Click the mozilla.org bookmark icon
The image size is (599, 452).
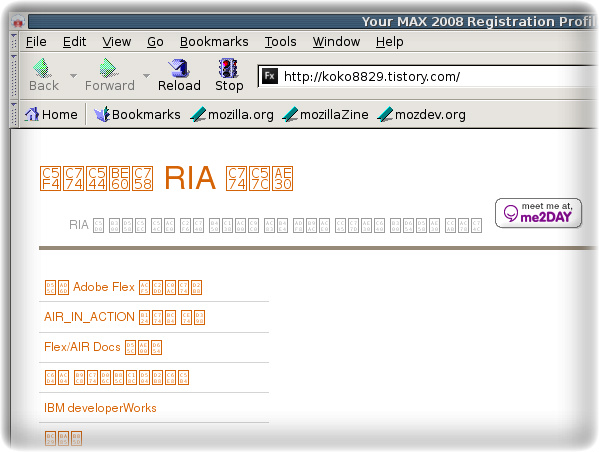[198, 114]
